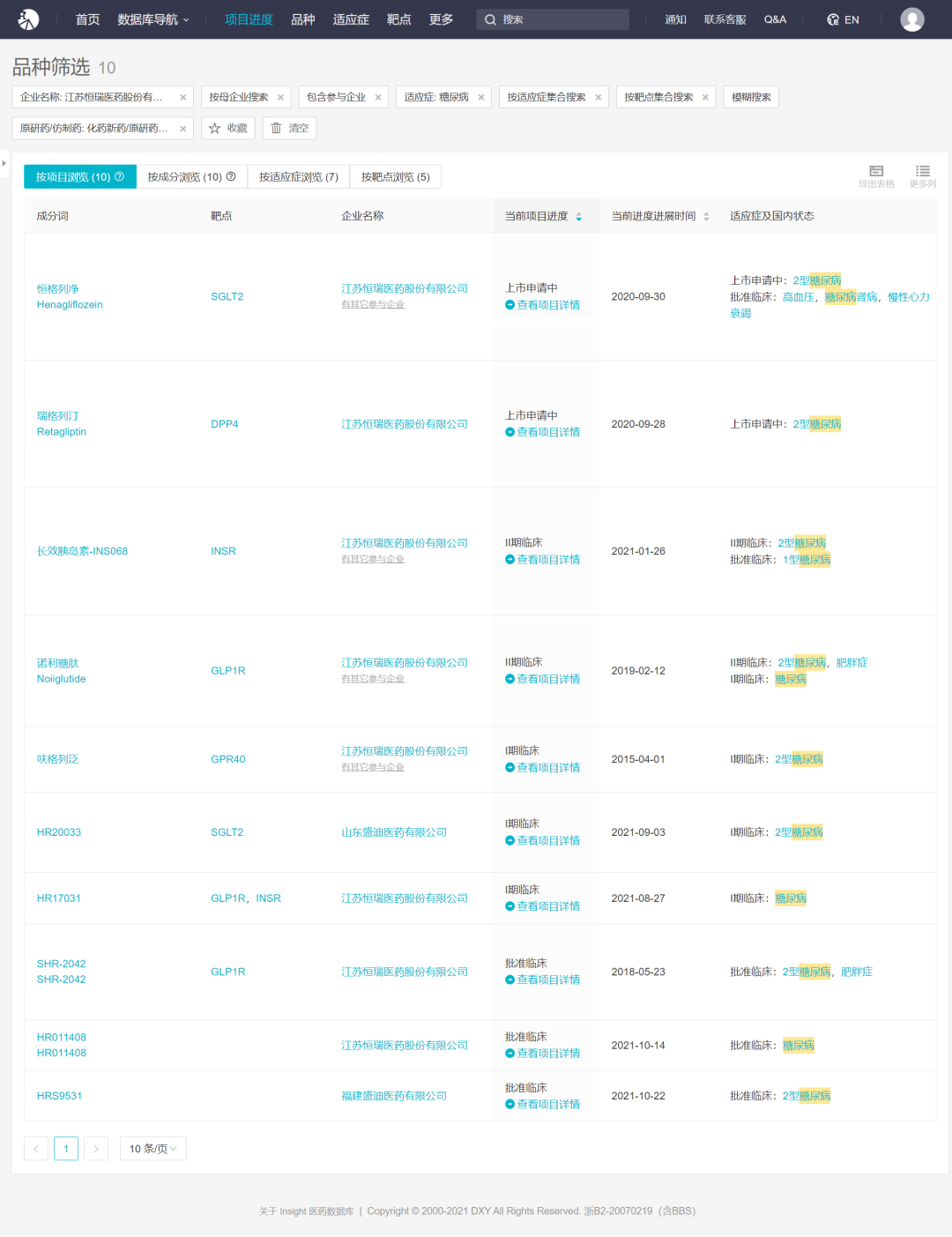Click 有其它参与企业 under the 恒格列净 row
The image size is (952, 1237).
click(x=373, y=304)
